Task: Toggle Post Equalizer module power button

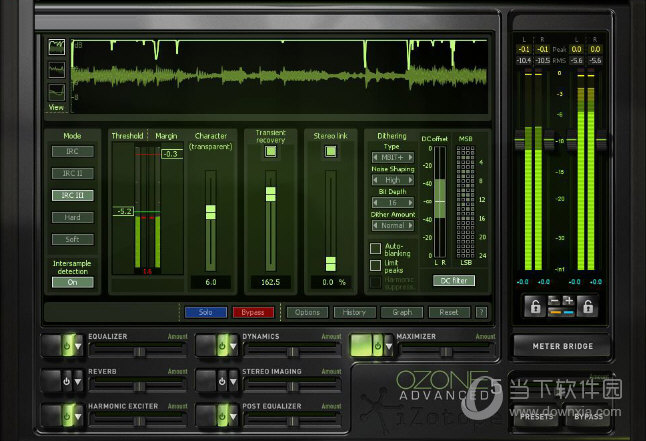Action: point(222,416)
